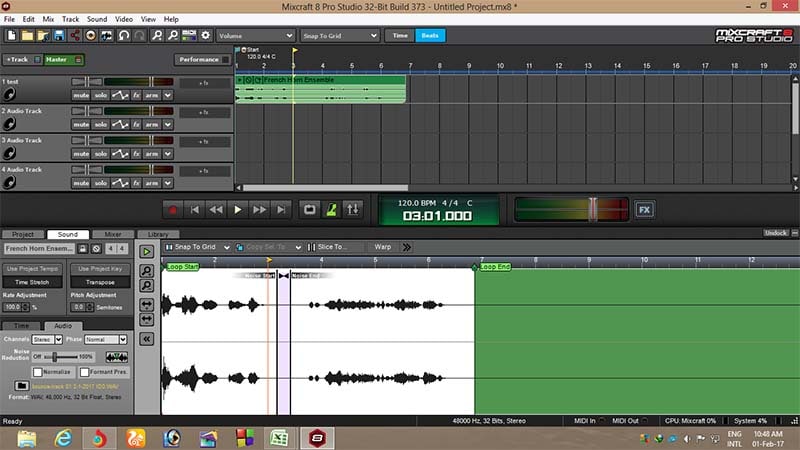Open the sound file folder icon
800x450 pixels.
21,386
